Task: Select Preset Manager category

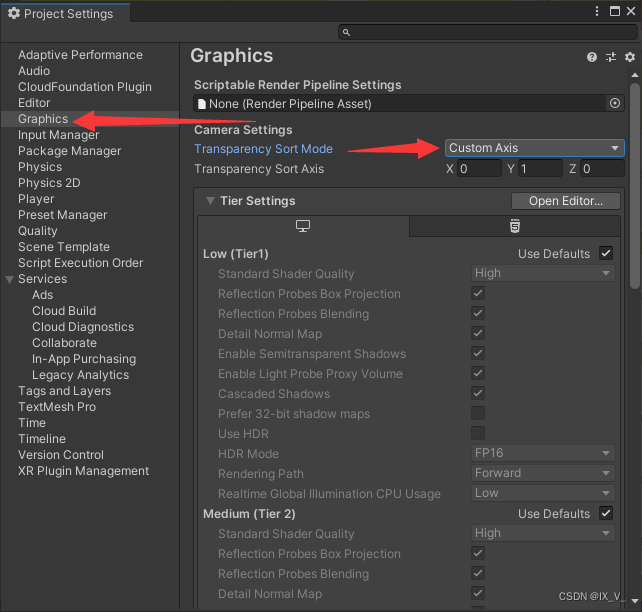Action: (62, 215)
